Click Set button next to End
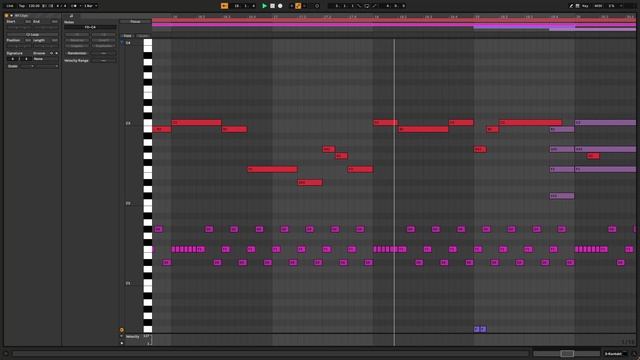Screen dimensions: 640x360 coord(54,22)
